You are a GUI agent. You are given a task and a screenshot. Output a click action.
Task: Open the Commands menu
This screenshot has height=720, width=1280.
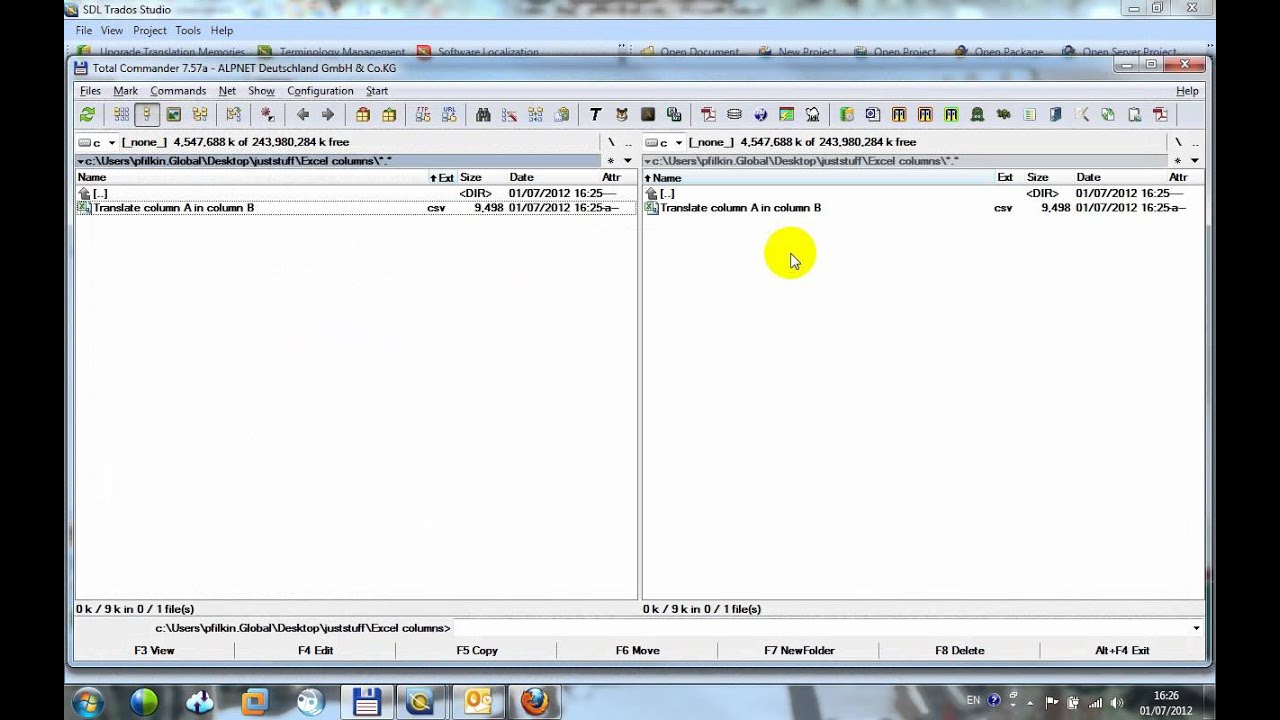(x=178, y=91)
